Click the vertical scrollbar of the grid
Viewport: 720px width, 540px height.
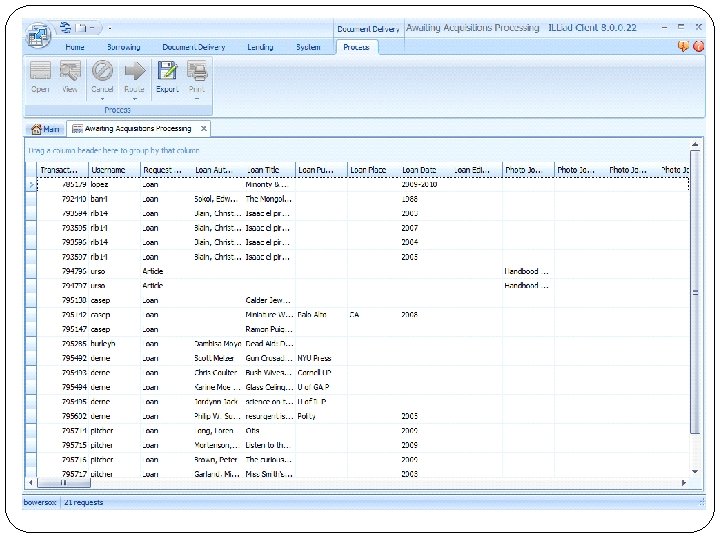point(696,290)
